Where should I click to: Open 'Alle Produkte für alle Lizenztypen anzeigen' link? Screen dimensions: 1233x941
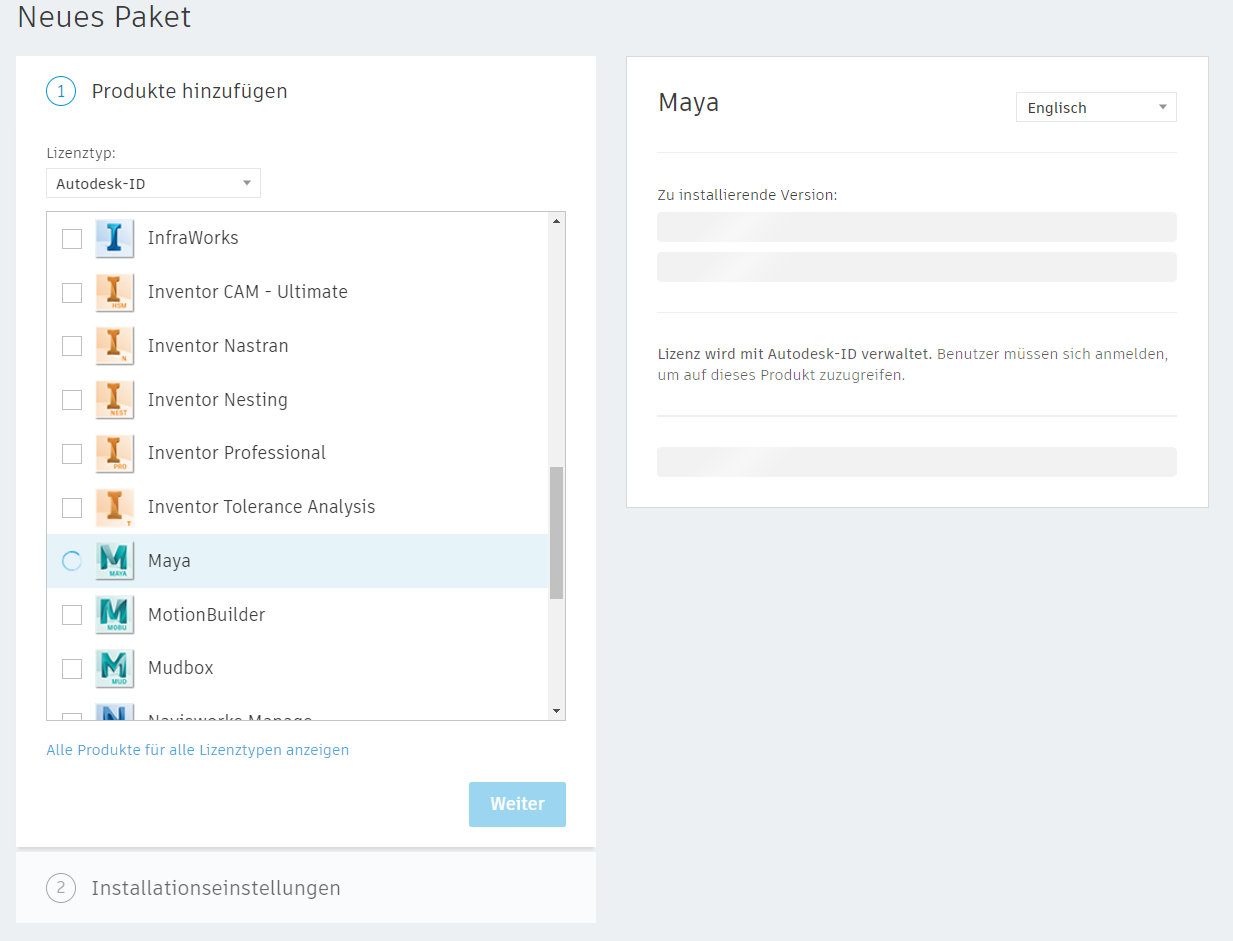coord(198,750)
